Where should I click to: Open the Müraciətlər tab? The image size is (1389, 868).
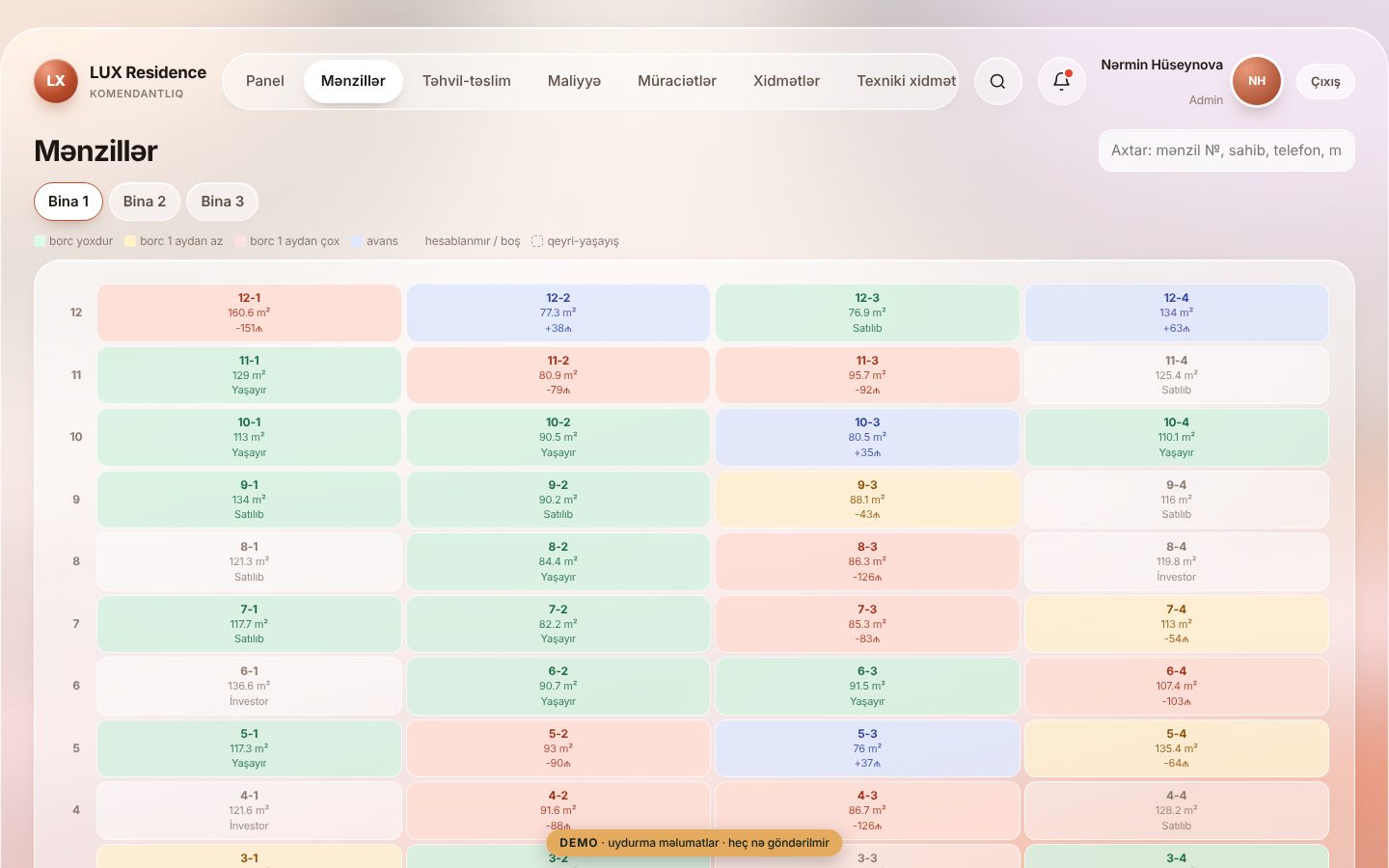[677, 81]
